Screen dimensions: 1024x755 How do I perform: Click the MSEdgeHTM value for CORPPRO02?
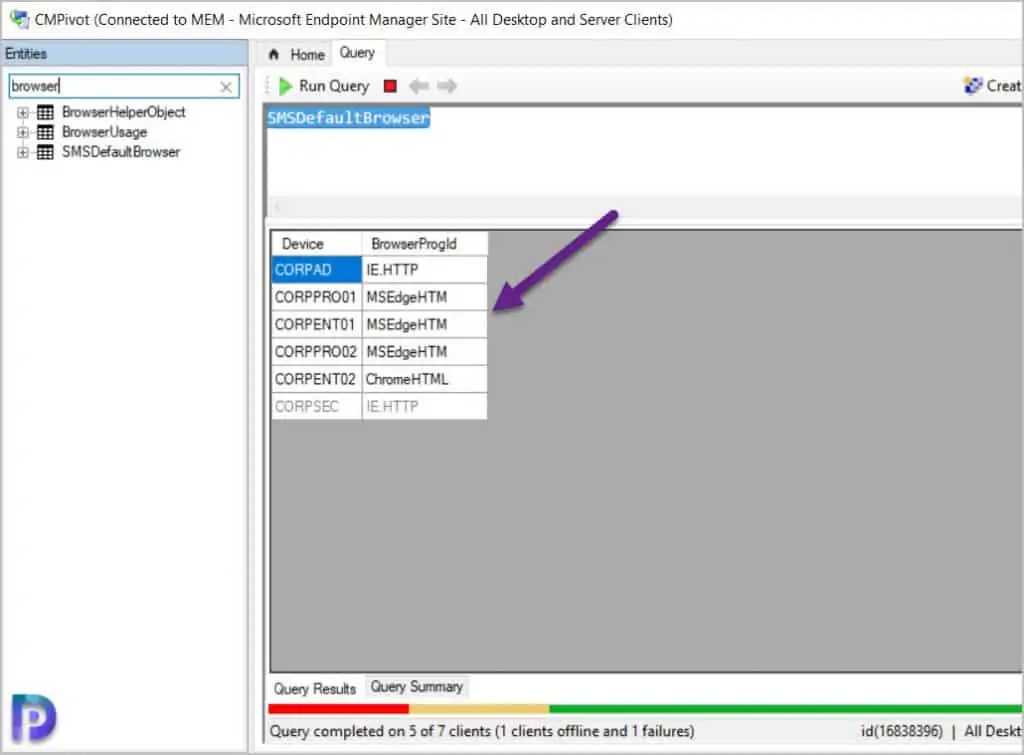424,352
